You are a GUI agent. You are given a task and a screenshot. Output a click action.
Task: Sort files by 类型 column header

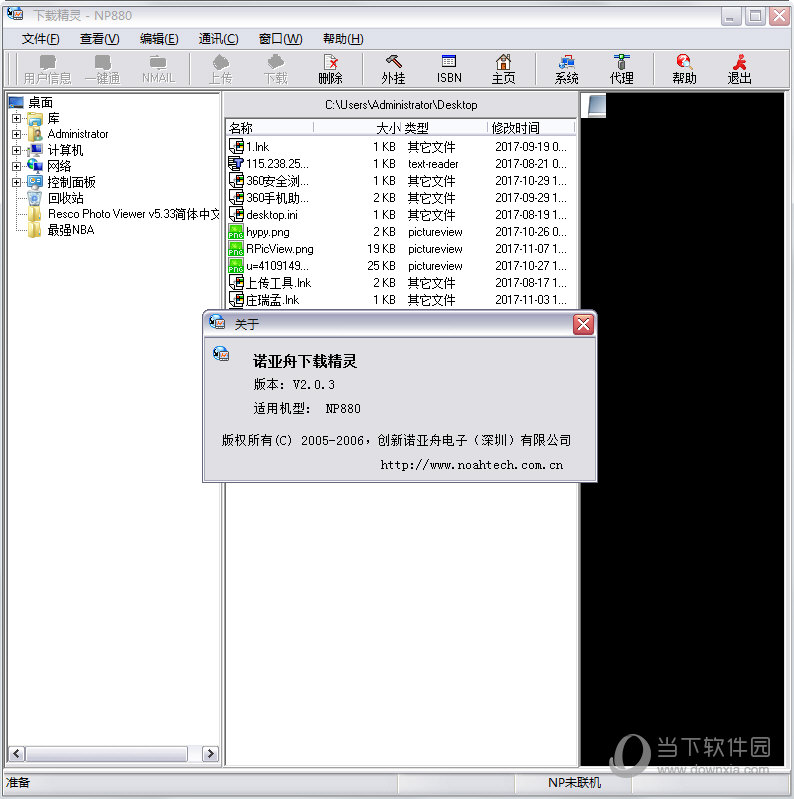point(444,127)
